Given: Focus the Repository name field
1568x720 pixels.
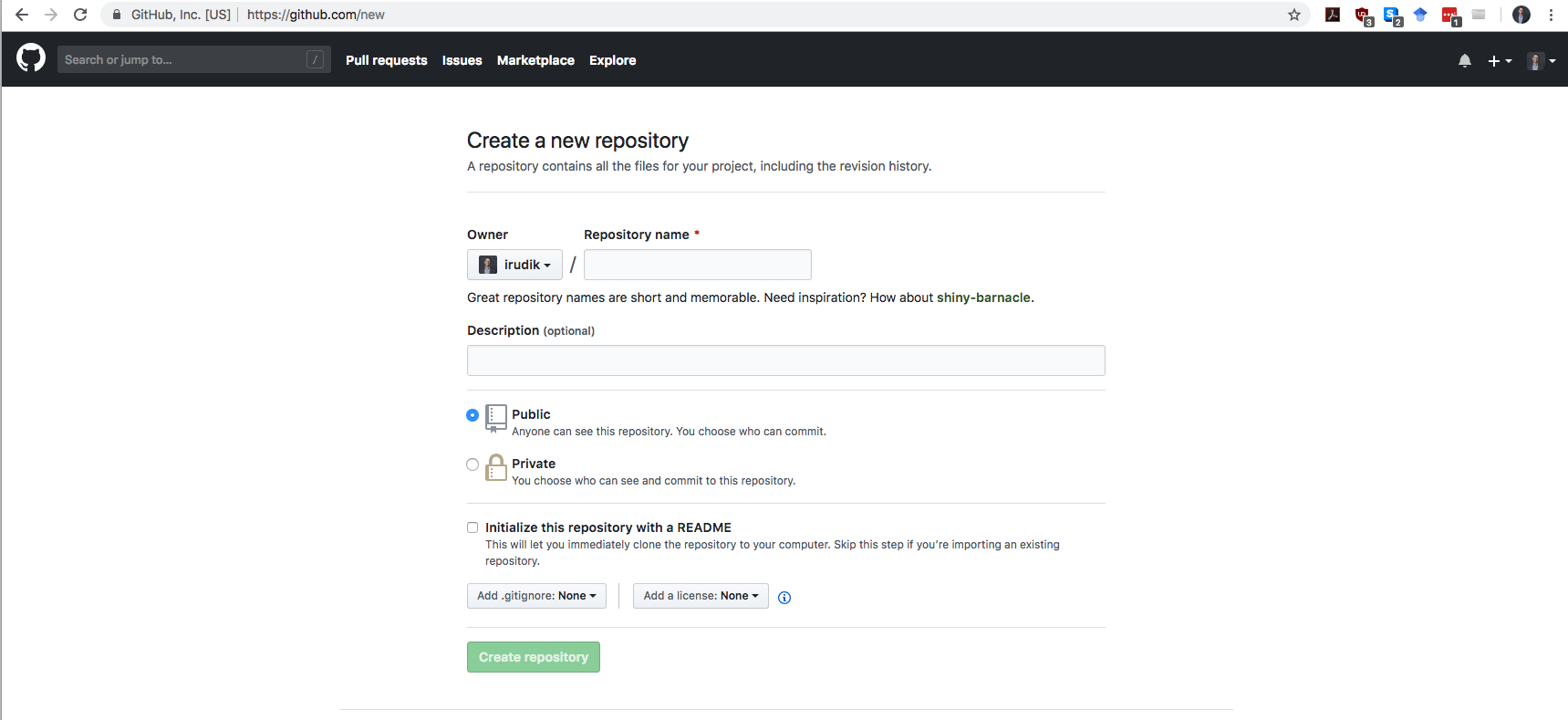Looking at the screenshot, I should click(x=697, y=265).
